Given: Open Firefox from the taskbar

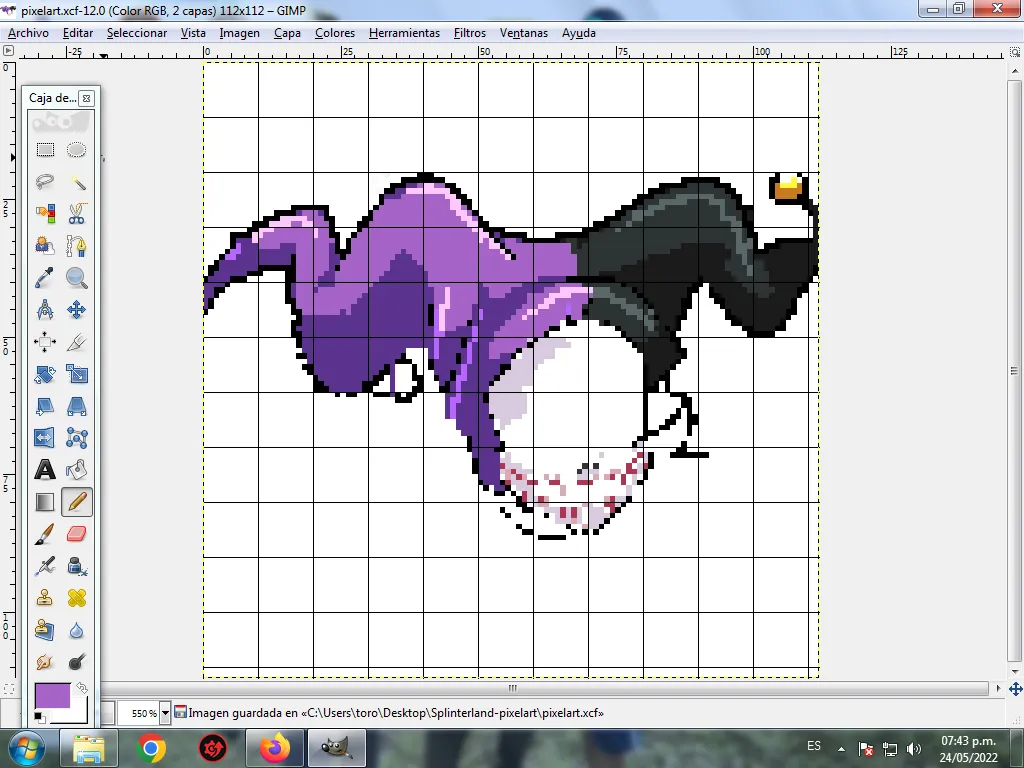Looking at the screenshot, I should (274, 748).
